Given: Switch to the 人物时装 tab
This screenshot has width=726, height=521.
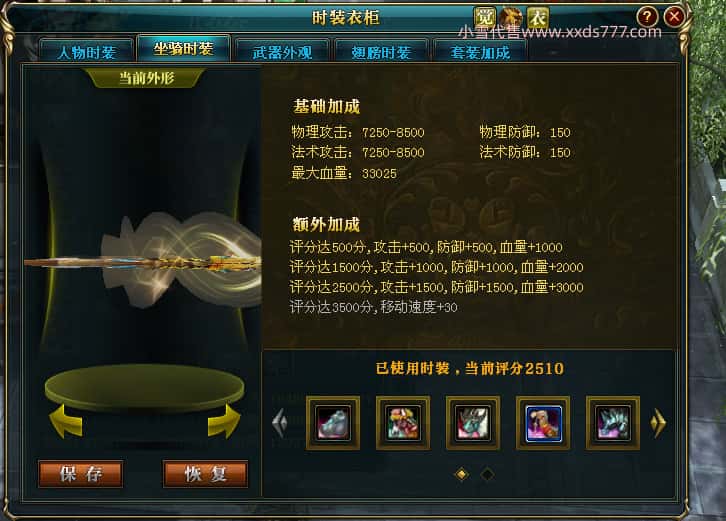Looking at the screenshot, I should [x=87, y=51].
